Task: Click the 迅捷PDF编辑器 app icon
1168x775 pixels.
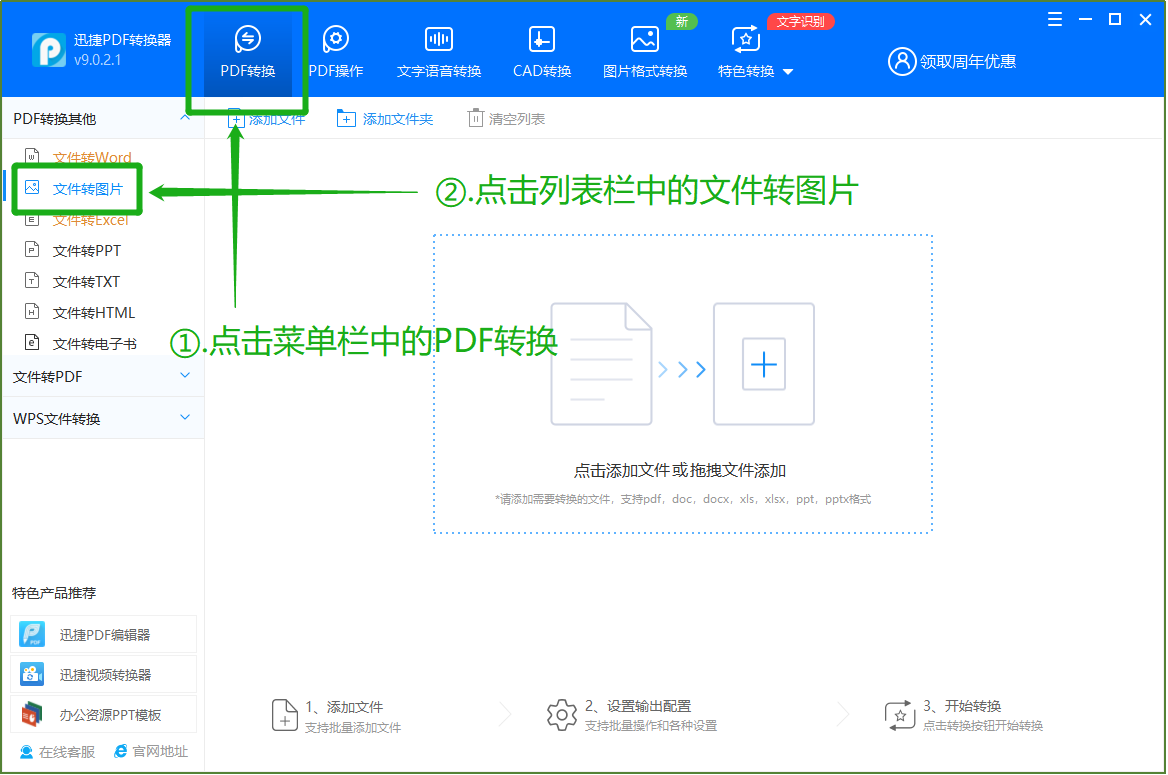Action: coord(32,634)
